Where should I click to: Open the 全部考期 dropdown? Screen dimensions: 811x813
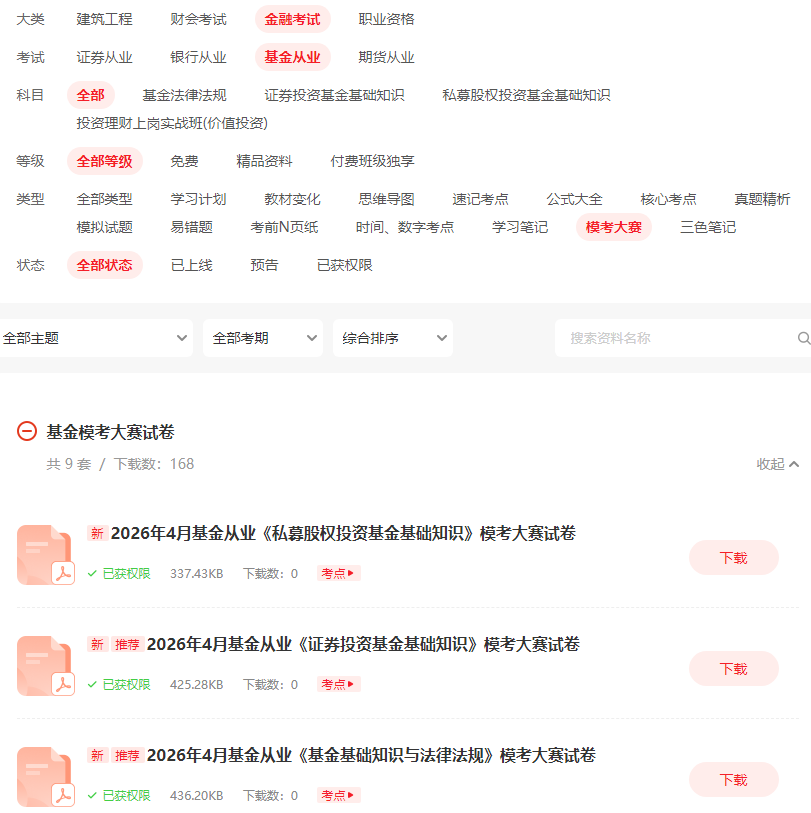[x=262, y=338]
